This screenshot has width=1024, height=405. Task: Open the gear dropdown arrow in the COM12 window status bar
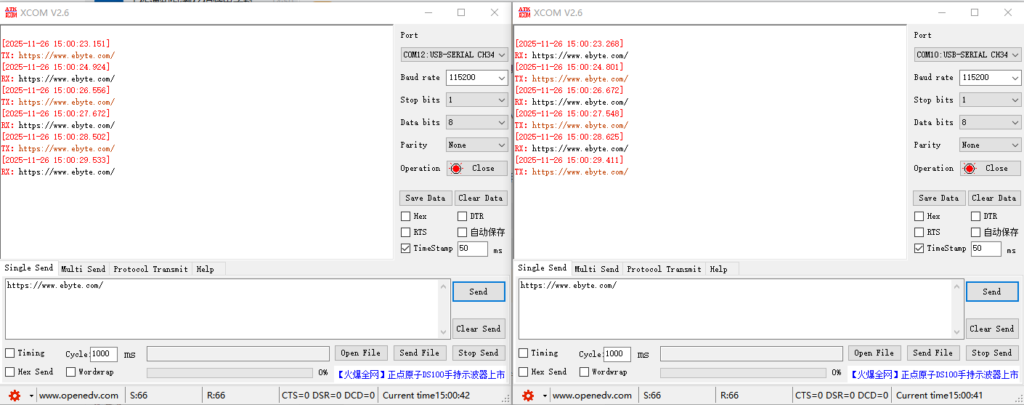pyautogui.click(x=33, y=395)
